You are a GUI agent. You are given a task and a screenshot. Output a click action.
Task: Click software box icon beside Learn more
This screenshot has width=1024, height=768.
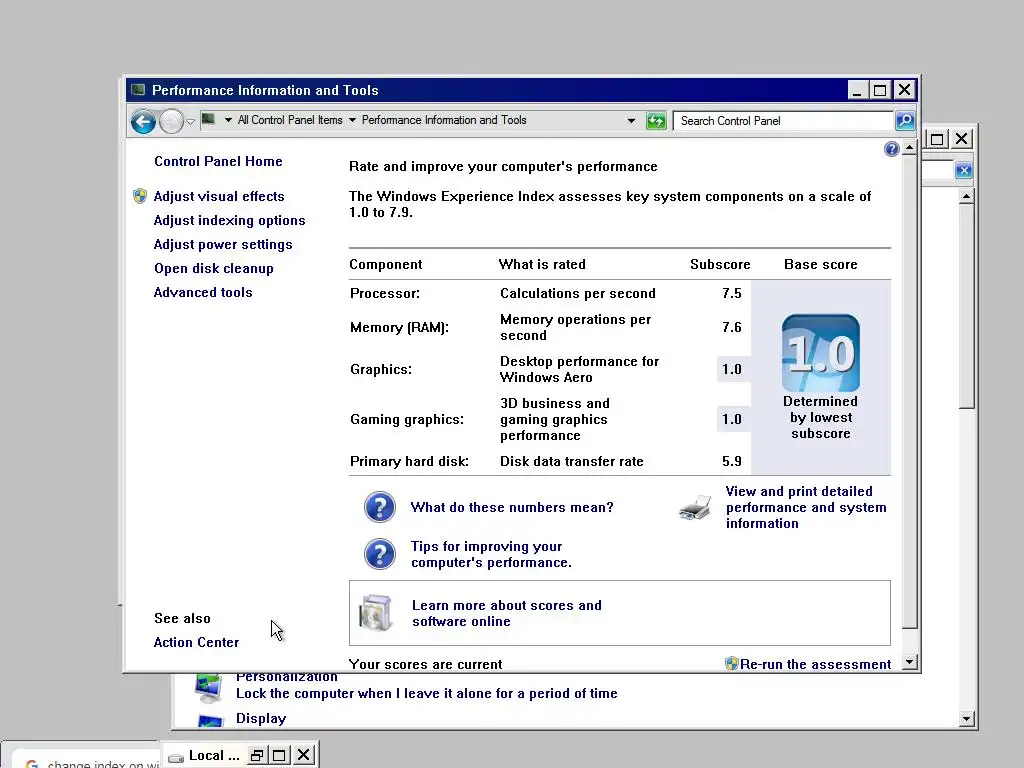pos(376,613)
